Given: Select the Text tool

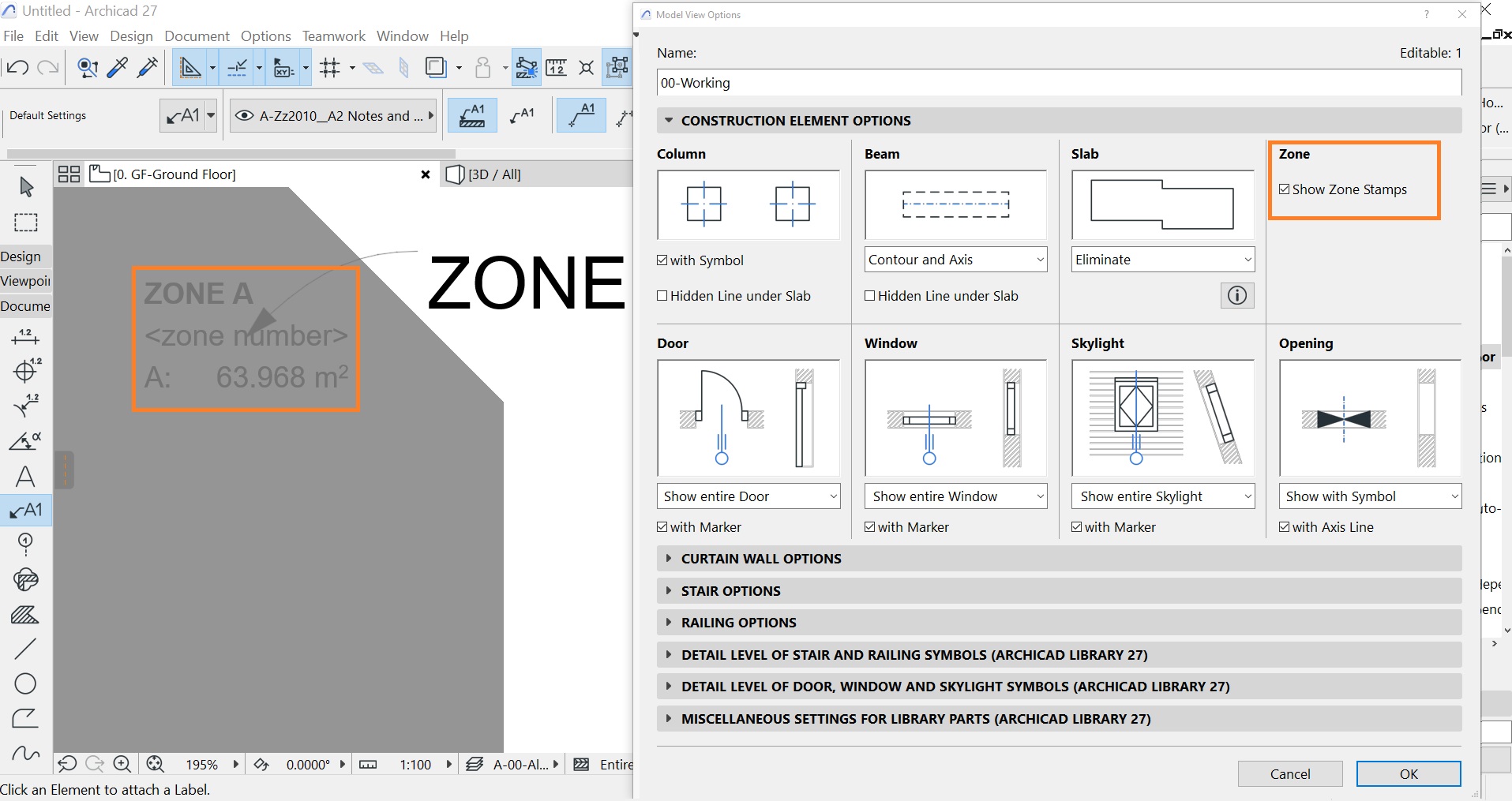Looking at the screenshot, I should pyautogui.click(x=25, y=476).
